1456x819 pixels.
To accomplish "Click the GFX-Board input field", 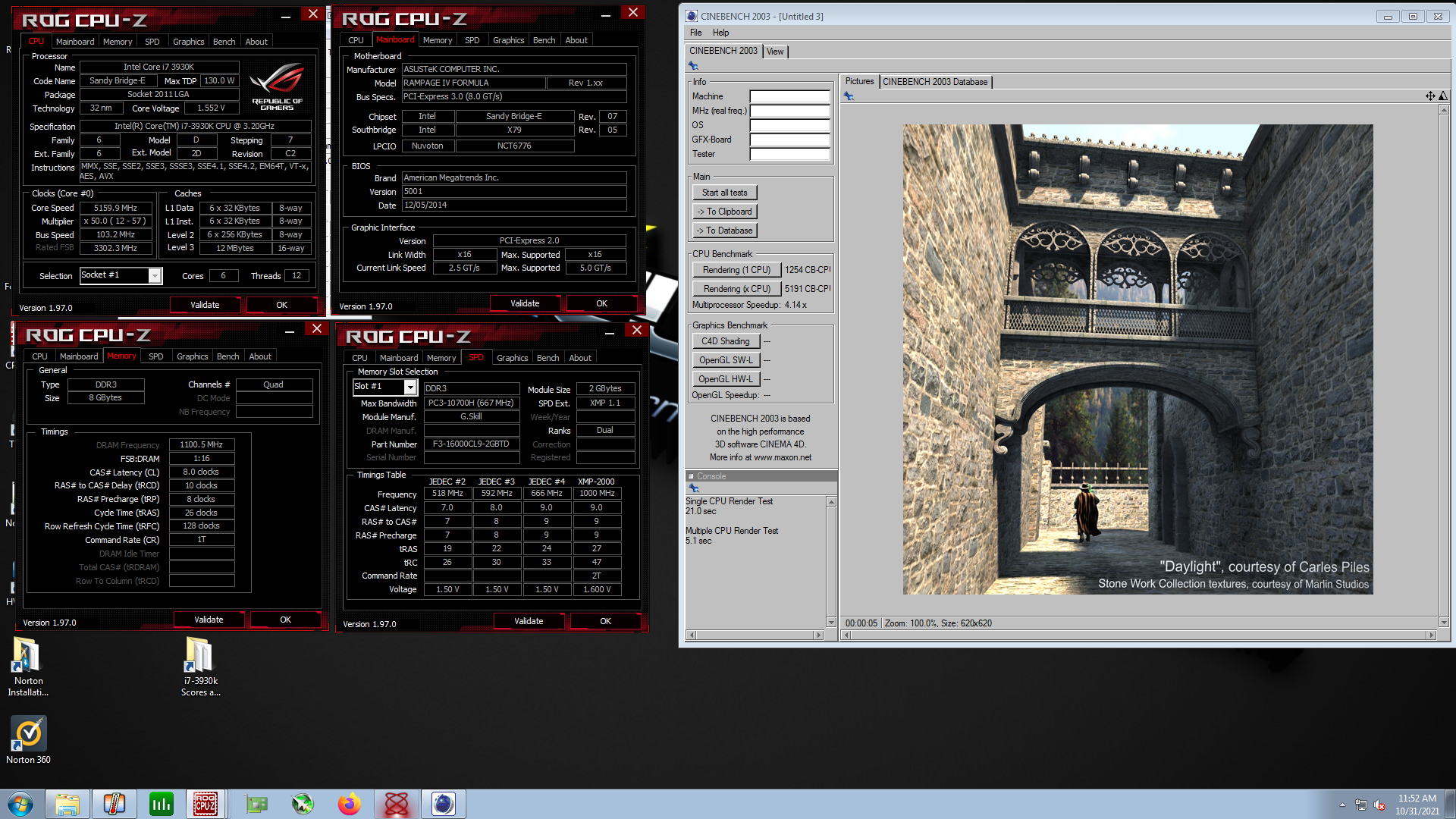I will click(789, 140).
